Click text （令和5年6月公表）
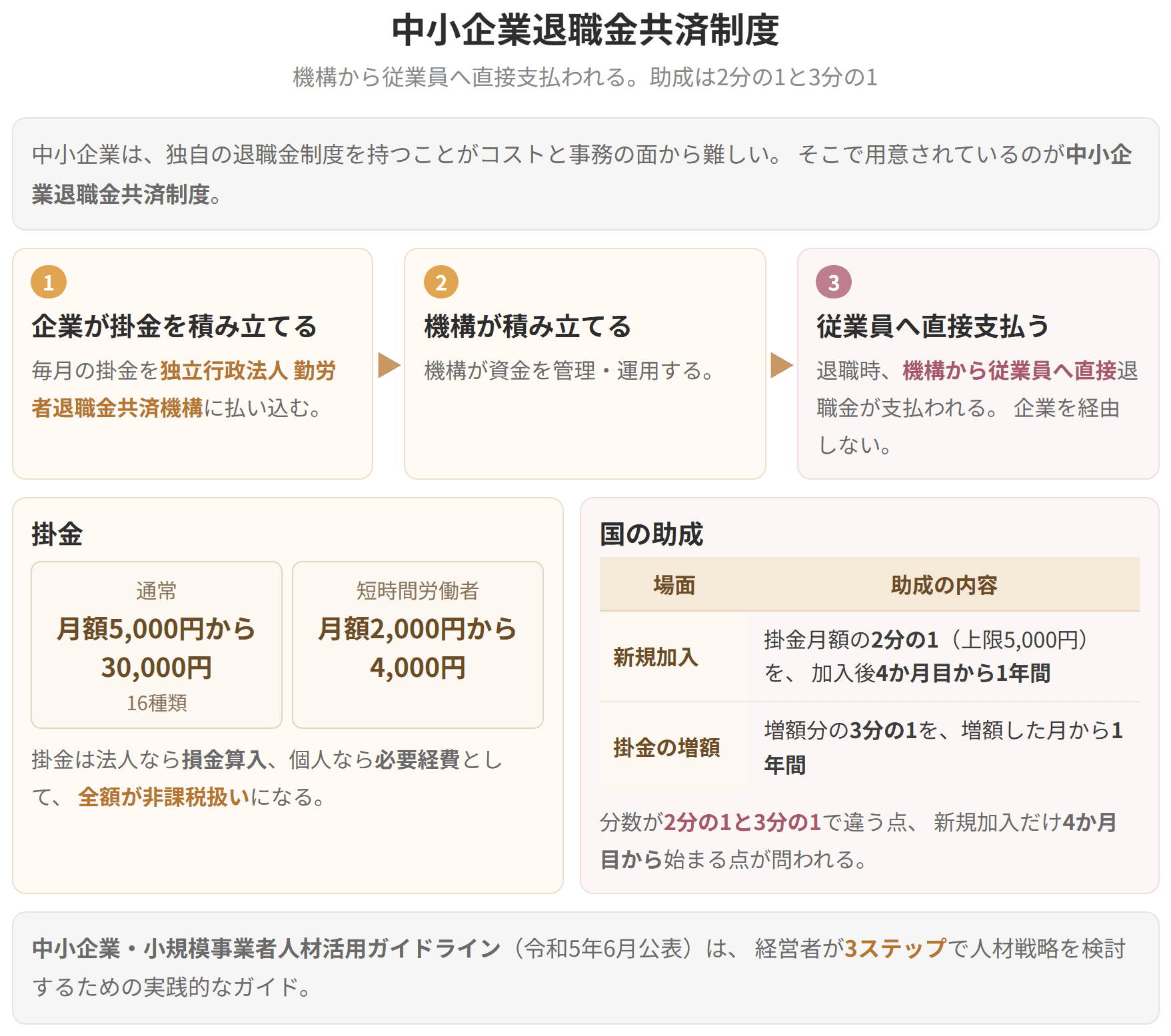 [604, 948]
